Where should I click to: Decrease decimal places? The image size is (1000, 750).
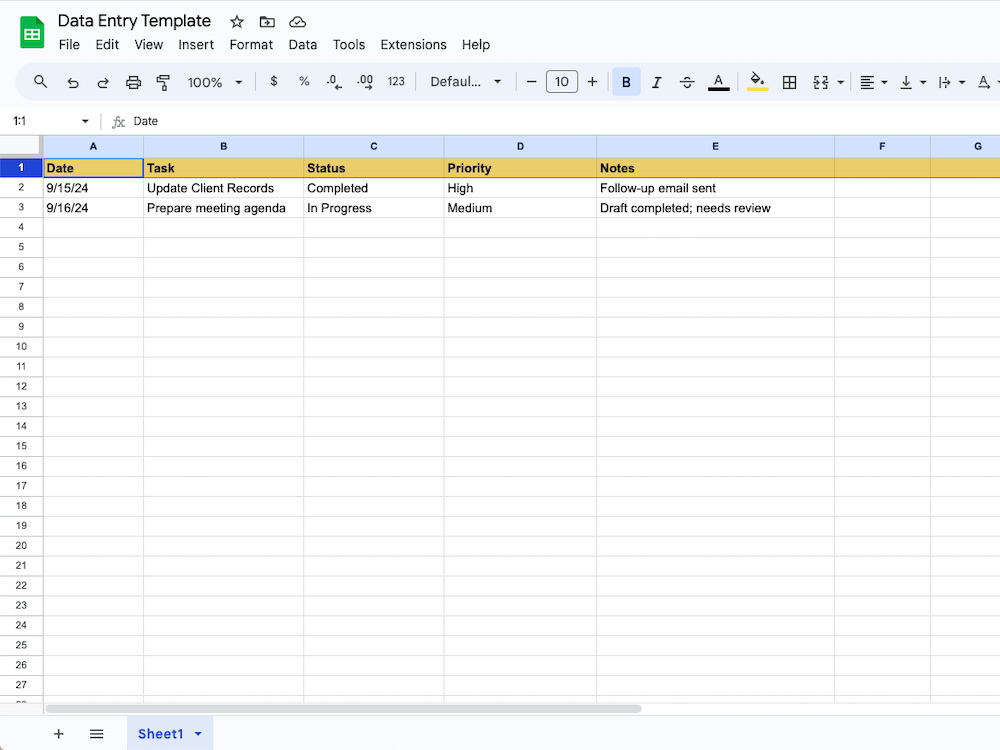(x=334, y=82)
